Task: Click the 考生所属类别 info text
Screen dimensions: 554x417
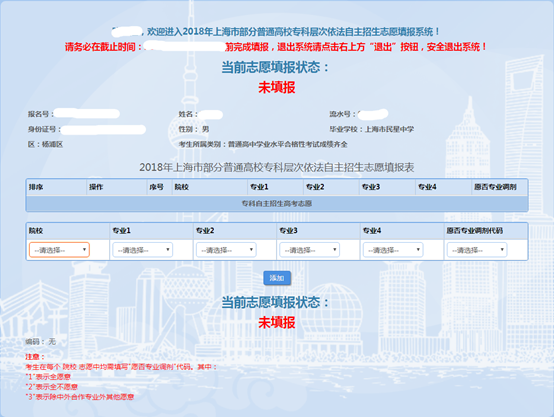Action: 263,144
